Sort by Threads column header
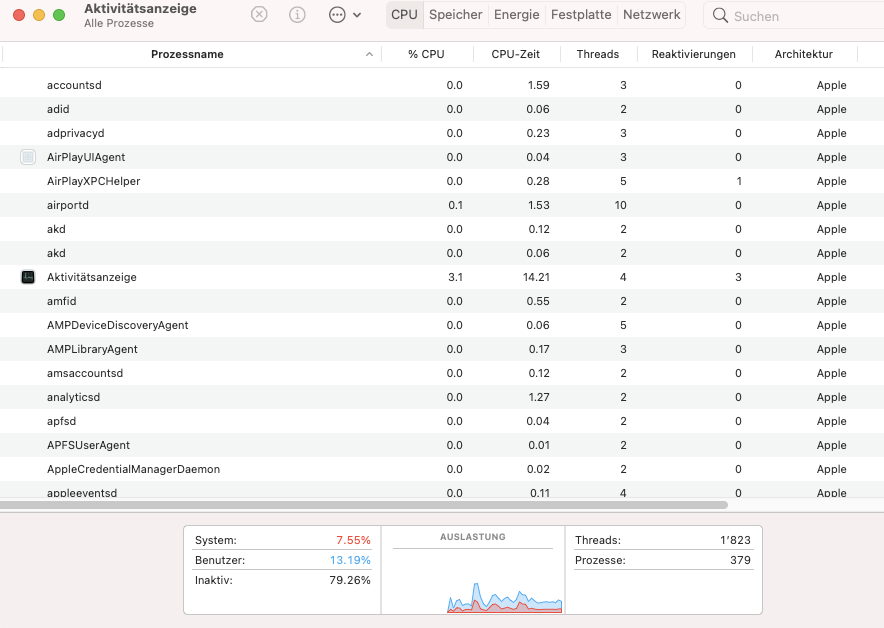884x628 pixels. pyautogui.click(x=598, y=54)
